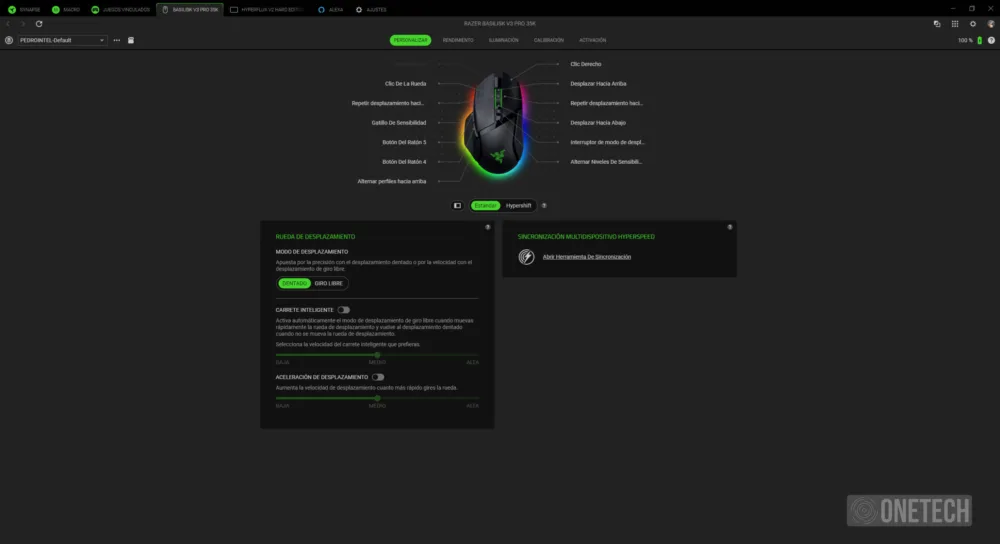
Task: Open the Hyperflux V2 Hard Edition tab
Action: (267, 10)
